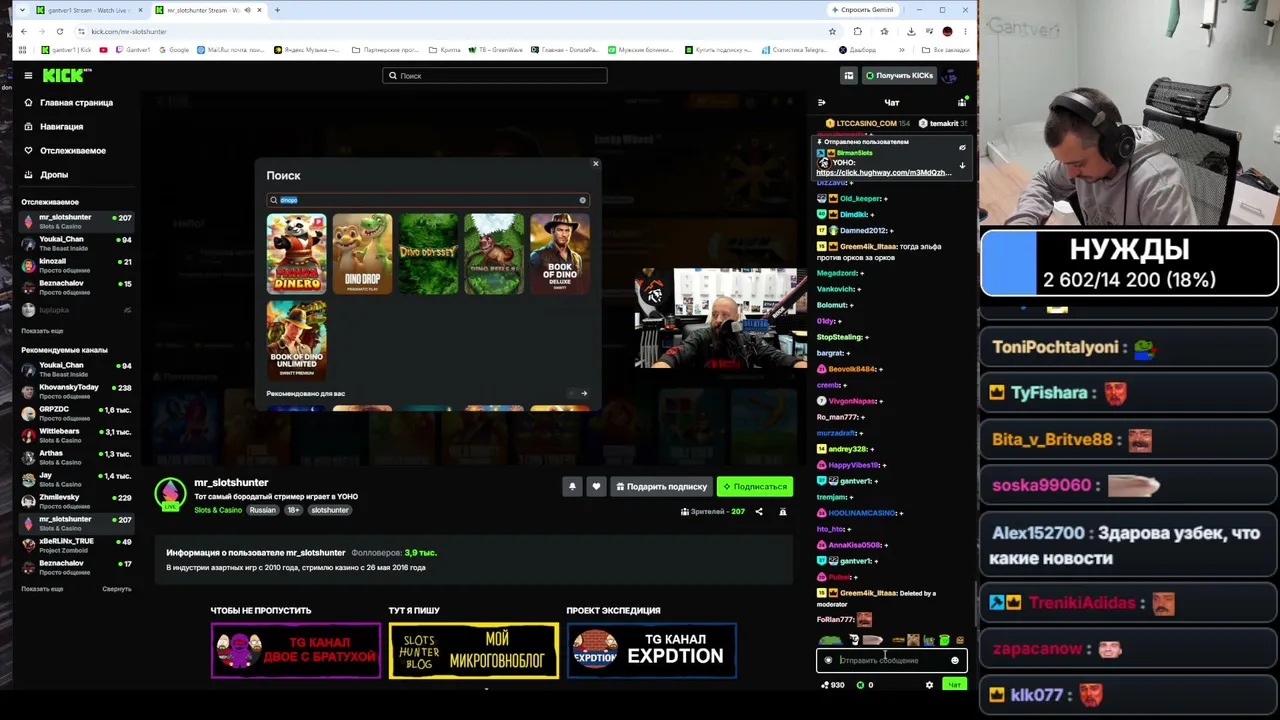
Task: Click the Получить KICKs button
Action: click(900, 75)
